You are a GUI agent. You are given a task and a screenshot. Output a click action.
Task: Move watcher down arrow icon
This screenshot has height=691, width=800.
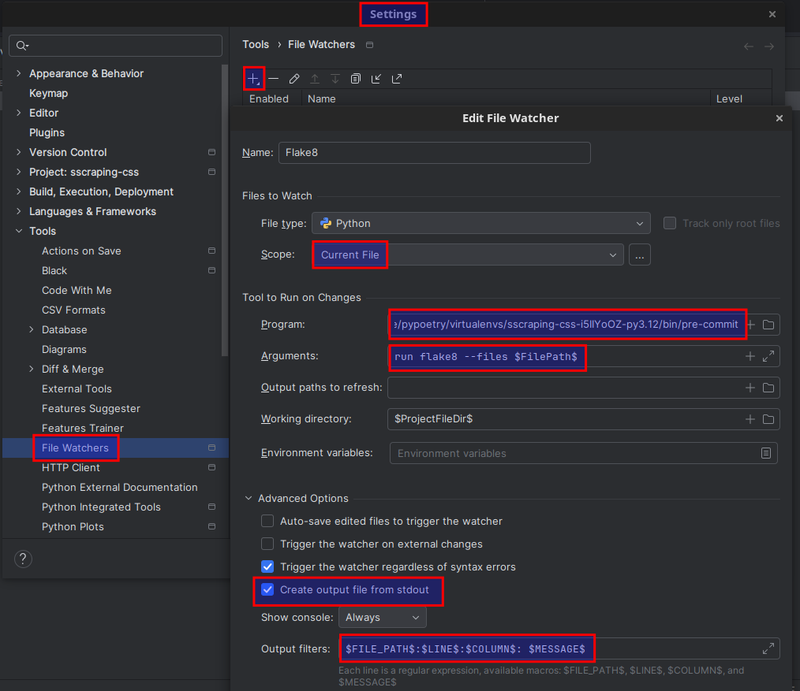click(335, 79)
